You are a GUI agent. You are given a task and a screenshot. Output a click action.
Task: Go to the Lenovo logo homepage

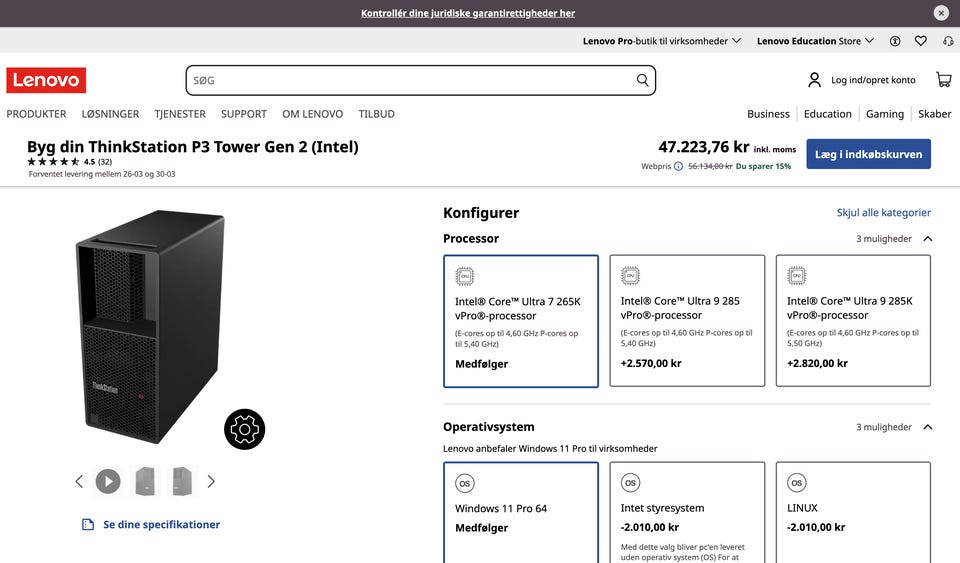pos(46,80)
